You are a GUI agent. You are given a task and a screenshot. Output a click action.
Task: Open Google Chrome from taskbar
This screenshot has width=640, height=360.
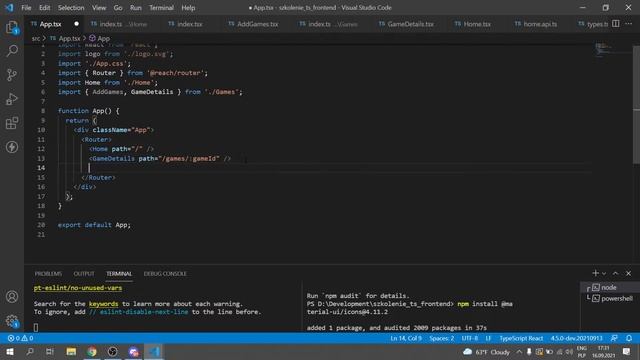click(x=92, y=352)
